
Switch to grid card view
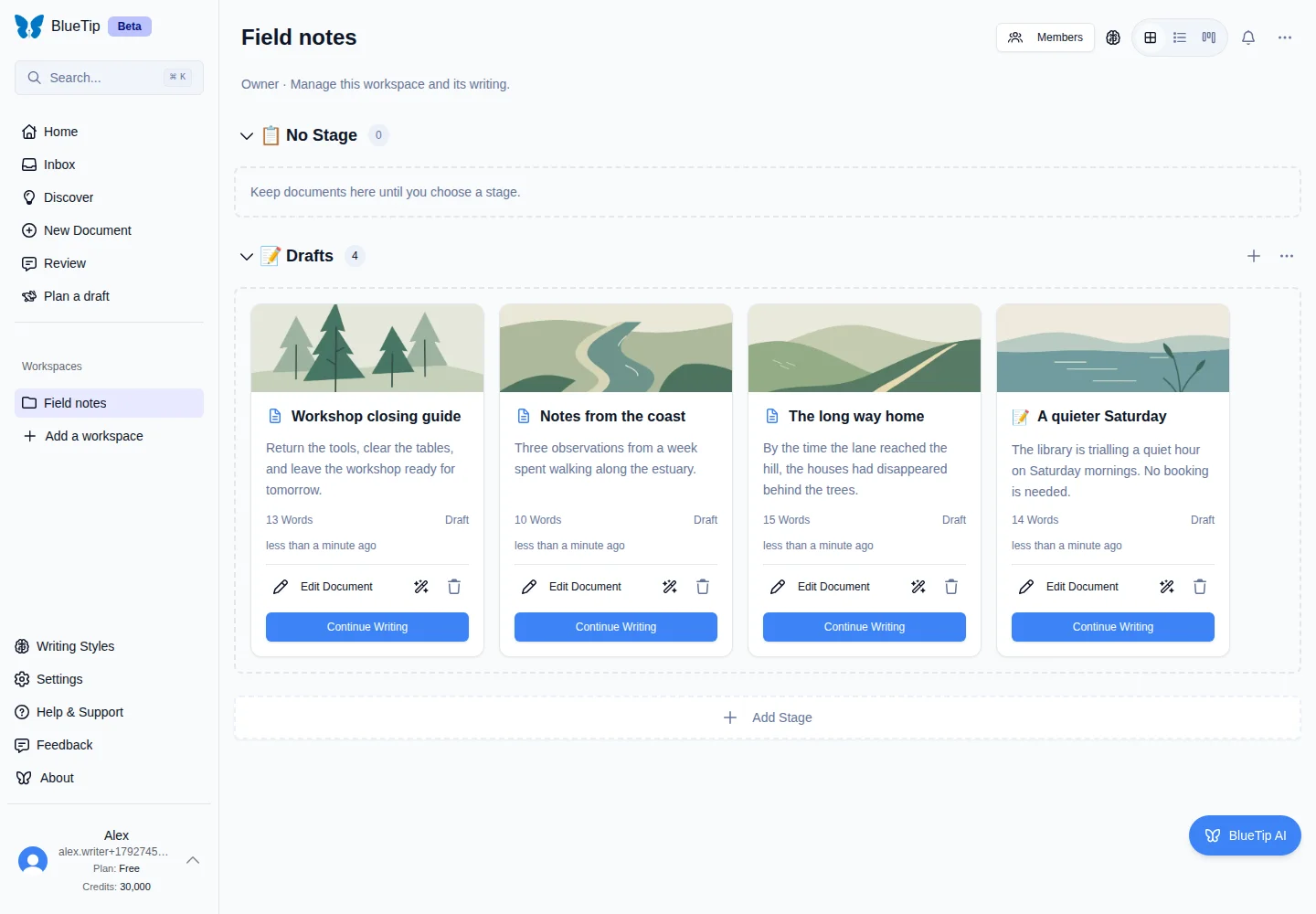coord(1151,37)
